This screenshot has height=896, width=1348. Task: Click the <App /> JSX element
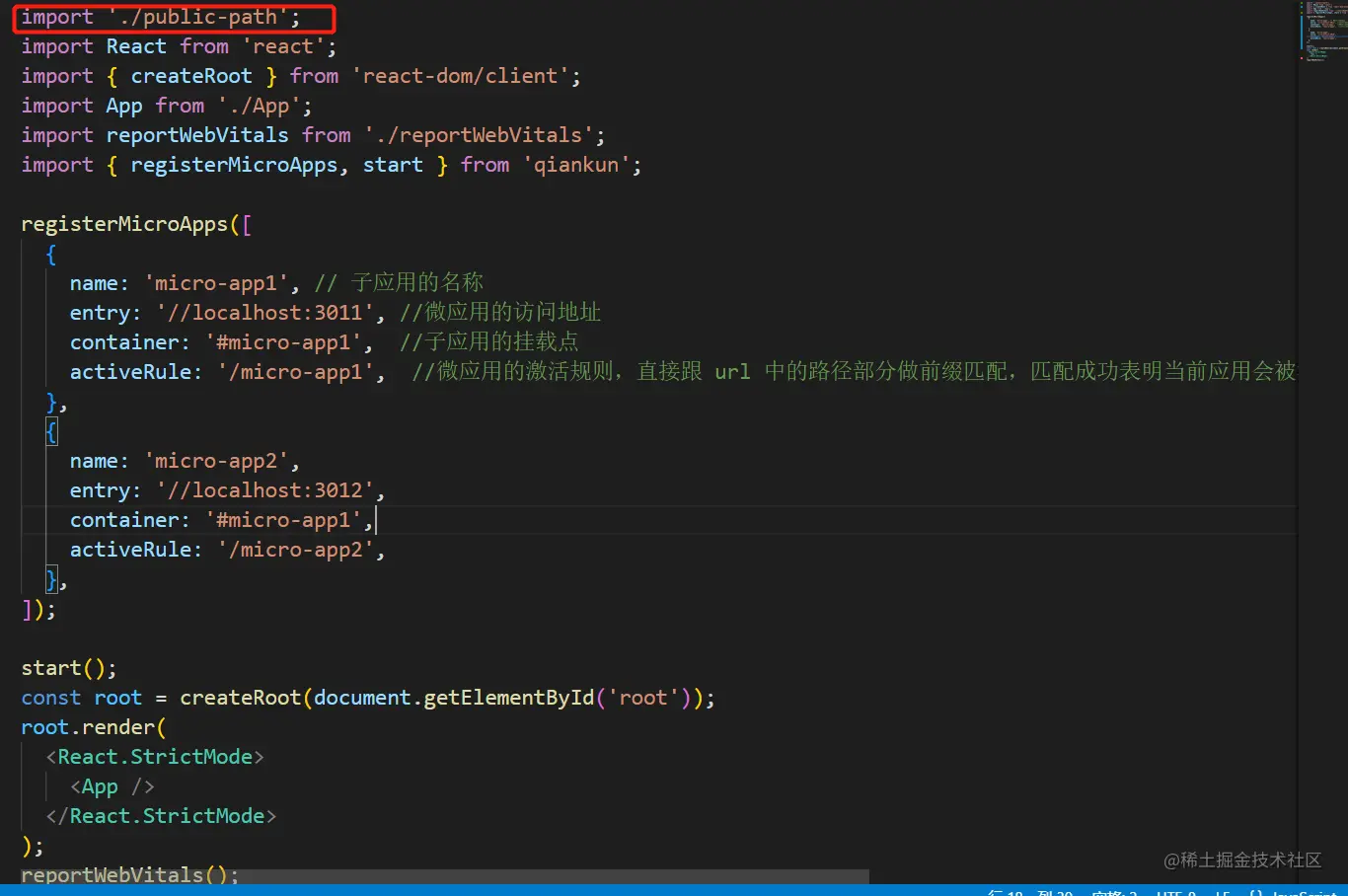[x=112, y=786]
